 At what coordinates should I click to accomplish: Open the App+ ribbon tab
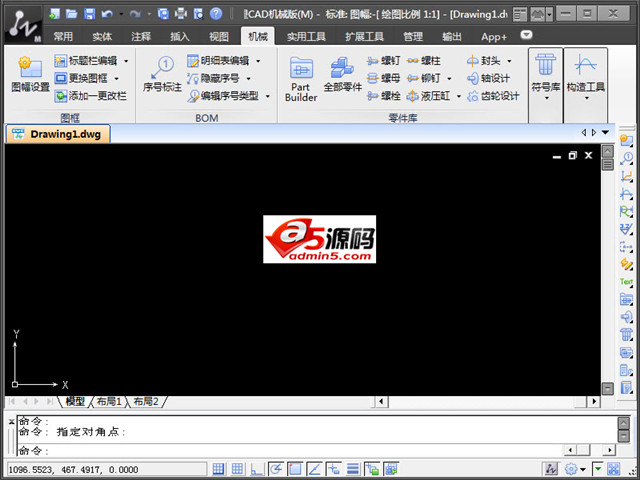pos(494,37)
